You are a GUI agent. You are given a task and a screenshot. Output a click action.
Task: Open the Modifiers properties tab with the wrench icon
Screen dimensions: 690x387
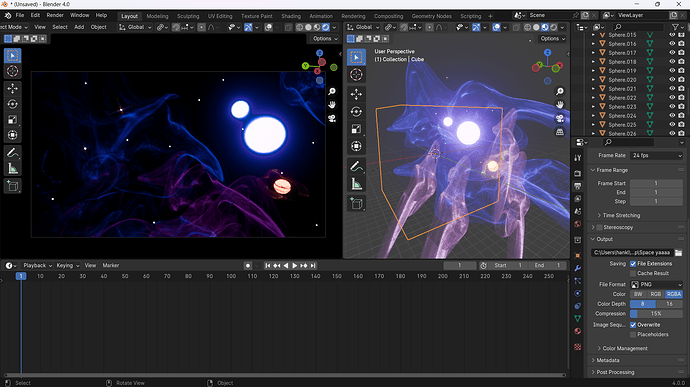tap(578, 268)
